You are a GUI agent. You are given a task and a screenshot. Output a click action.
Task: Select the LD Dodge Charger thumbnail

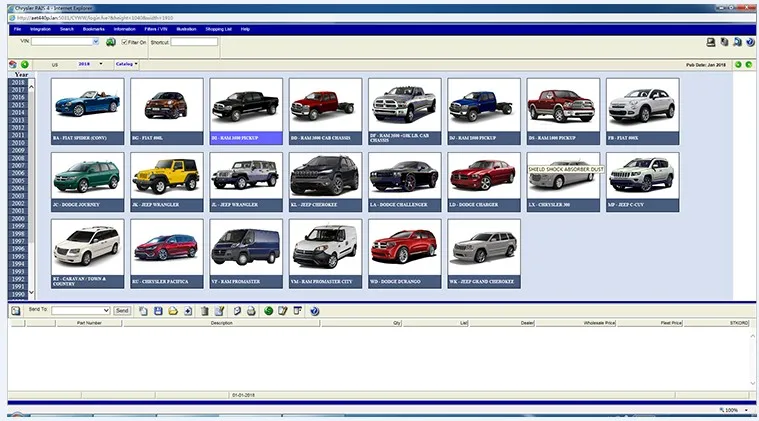[484, 182]
